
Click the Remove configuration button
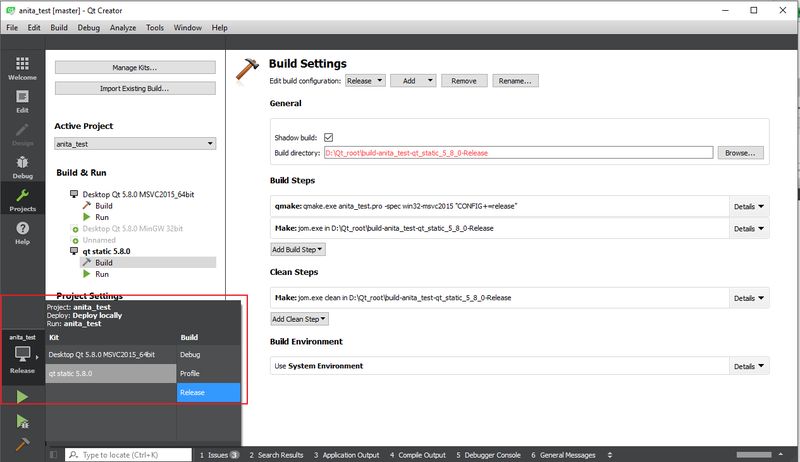[x=464, y=81]
